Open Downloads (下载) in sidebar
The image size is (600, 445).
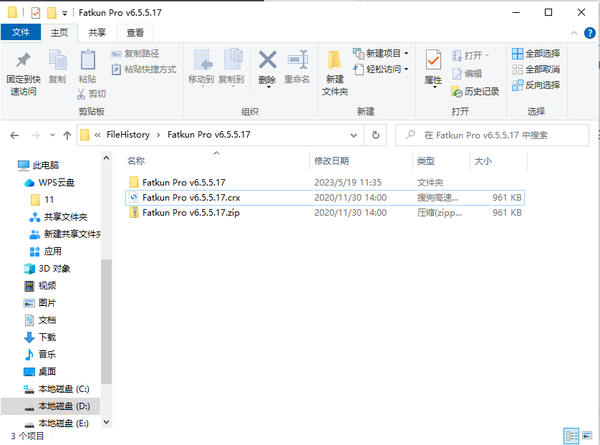click(40, 337)
